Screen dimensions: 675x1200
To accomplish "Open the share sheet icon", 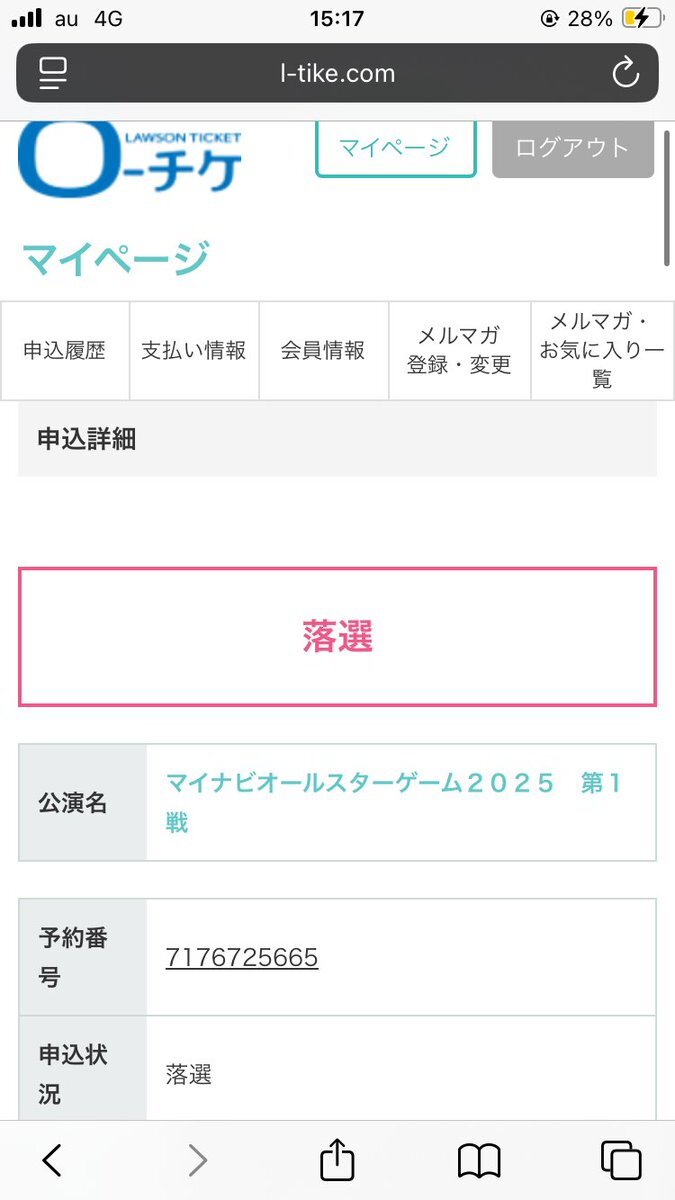I will (x=338, y=1159).
